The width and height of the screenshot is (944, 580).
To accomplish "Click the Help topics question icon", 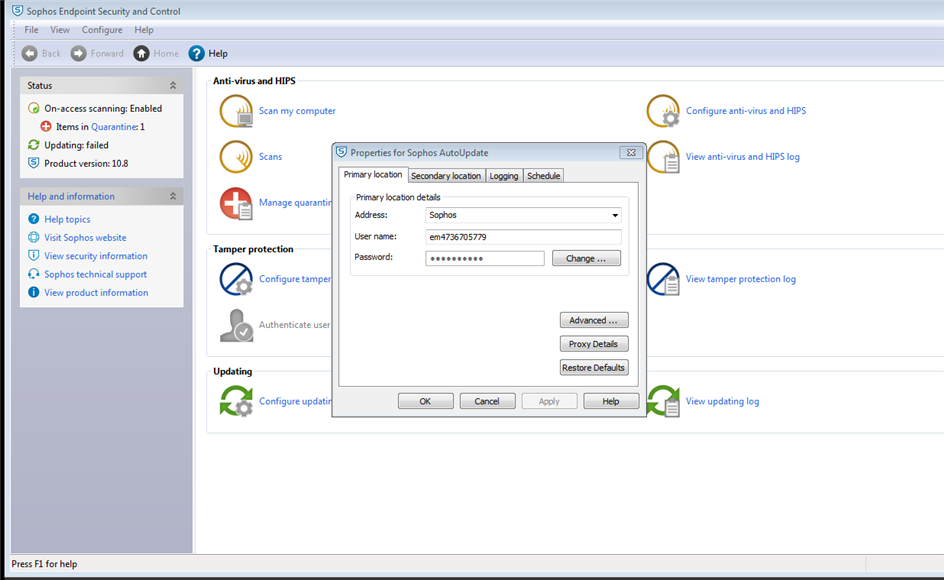I will pyautogui.click(x=34, y=219).
